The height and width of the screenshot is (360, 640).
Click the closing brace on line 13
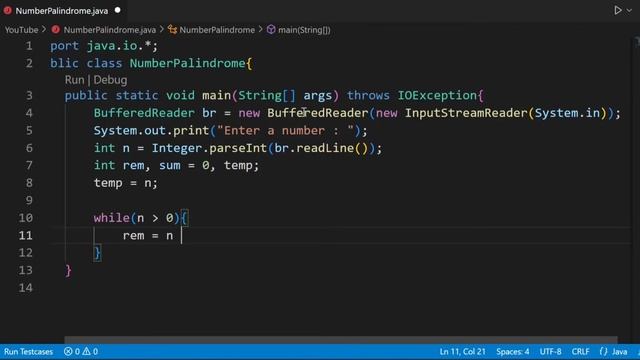coord(69,271)
